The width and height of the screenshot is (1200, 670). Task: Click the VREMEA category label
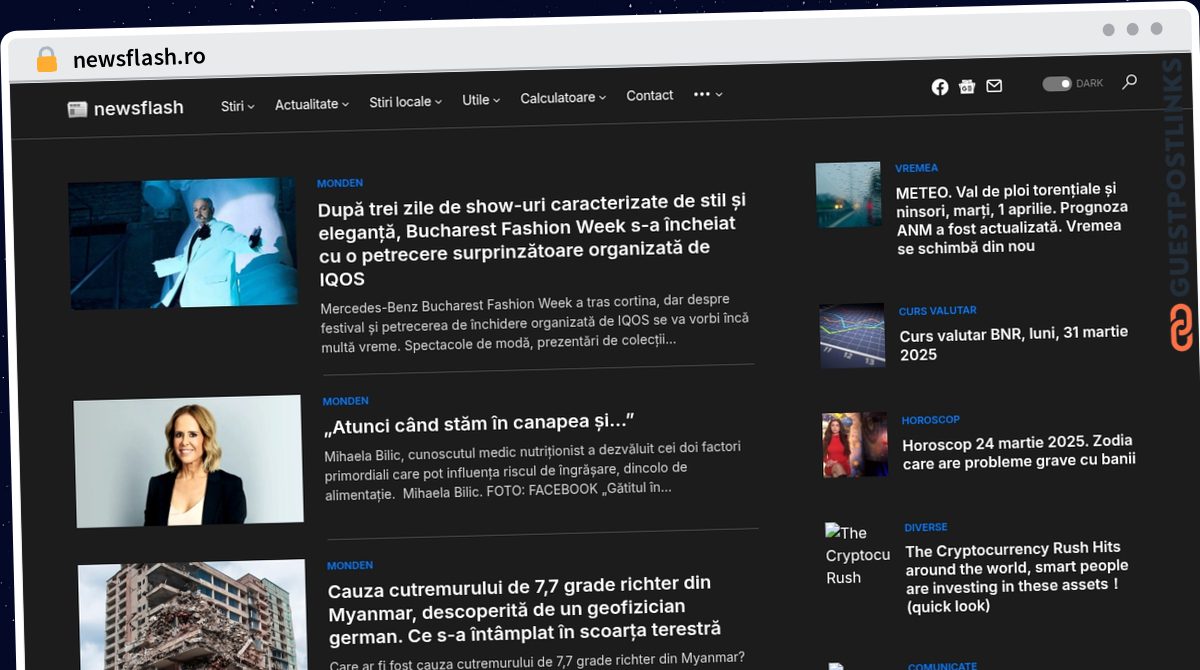(x=917, y=168)
